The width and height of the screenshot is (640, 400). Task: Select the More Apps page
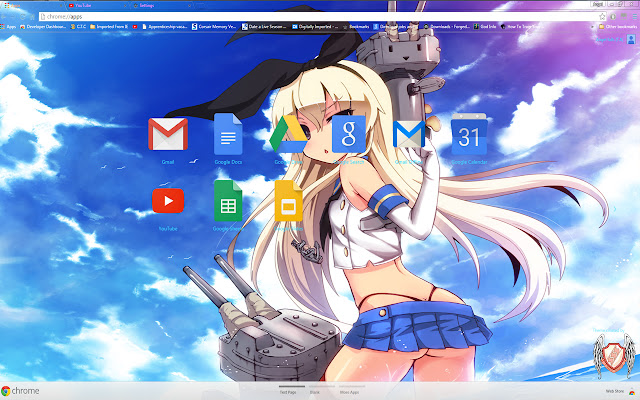(x=350, y=393)
